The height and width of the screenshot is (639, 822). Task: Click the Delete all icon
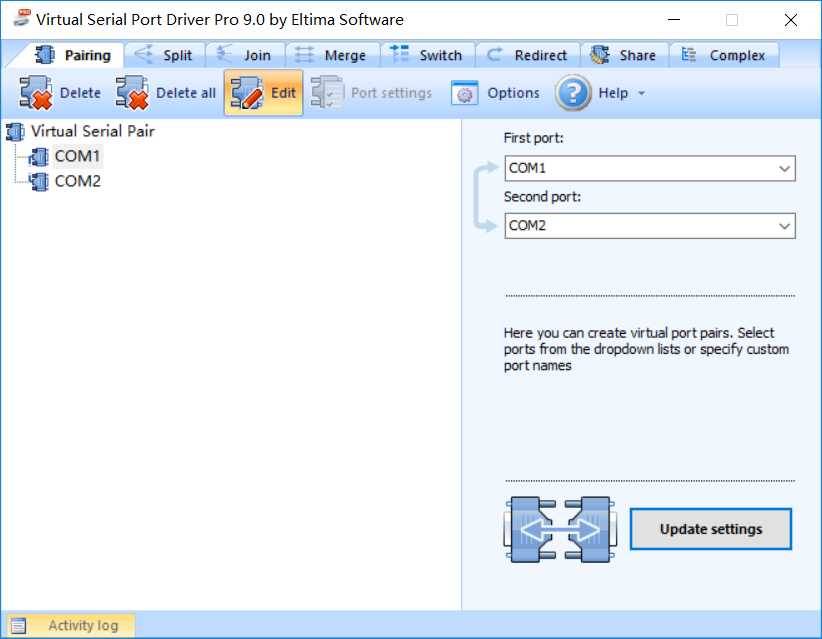(132, 93)
